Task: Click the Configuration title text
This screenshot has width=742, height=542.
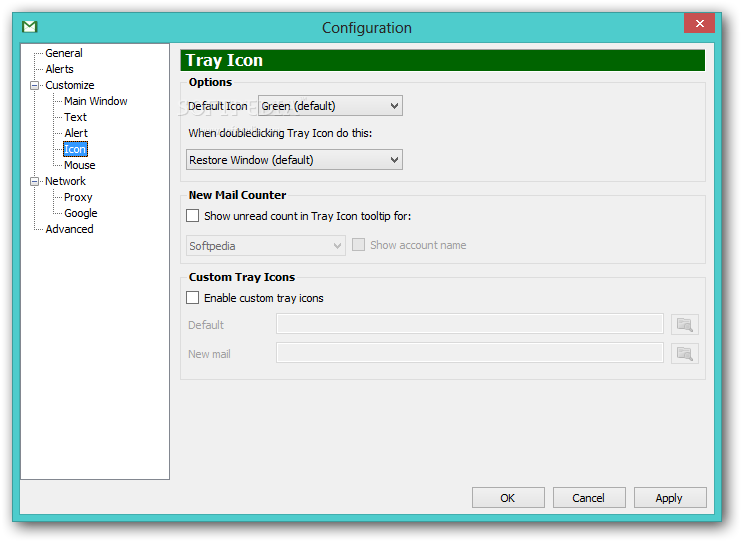Action: click(x=367, y=27)
